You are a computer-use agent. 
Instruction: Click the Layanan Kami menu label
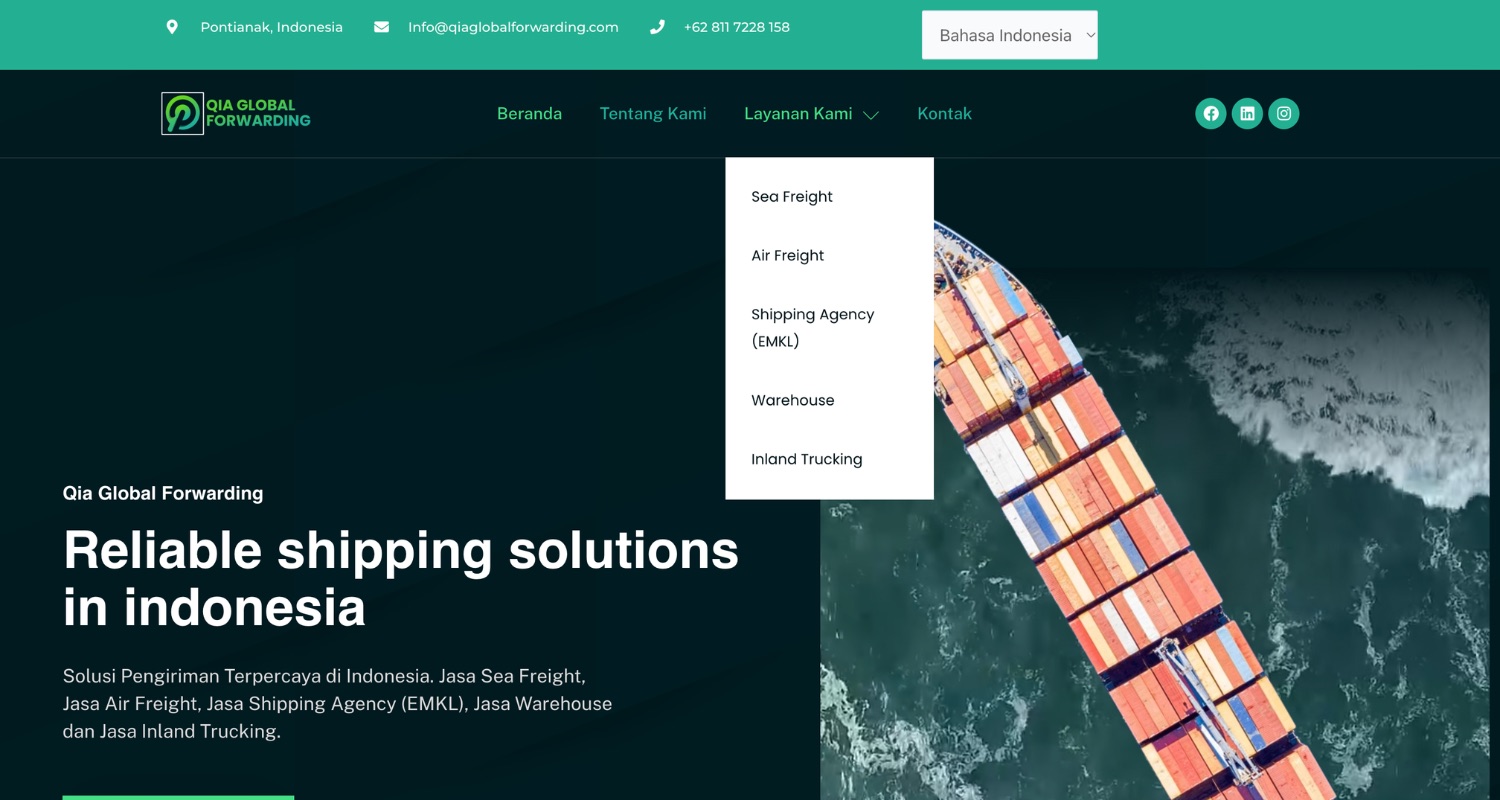tap(798, 114)
